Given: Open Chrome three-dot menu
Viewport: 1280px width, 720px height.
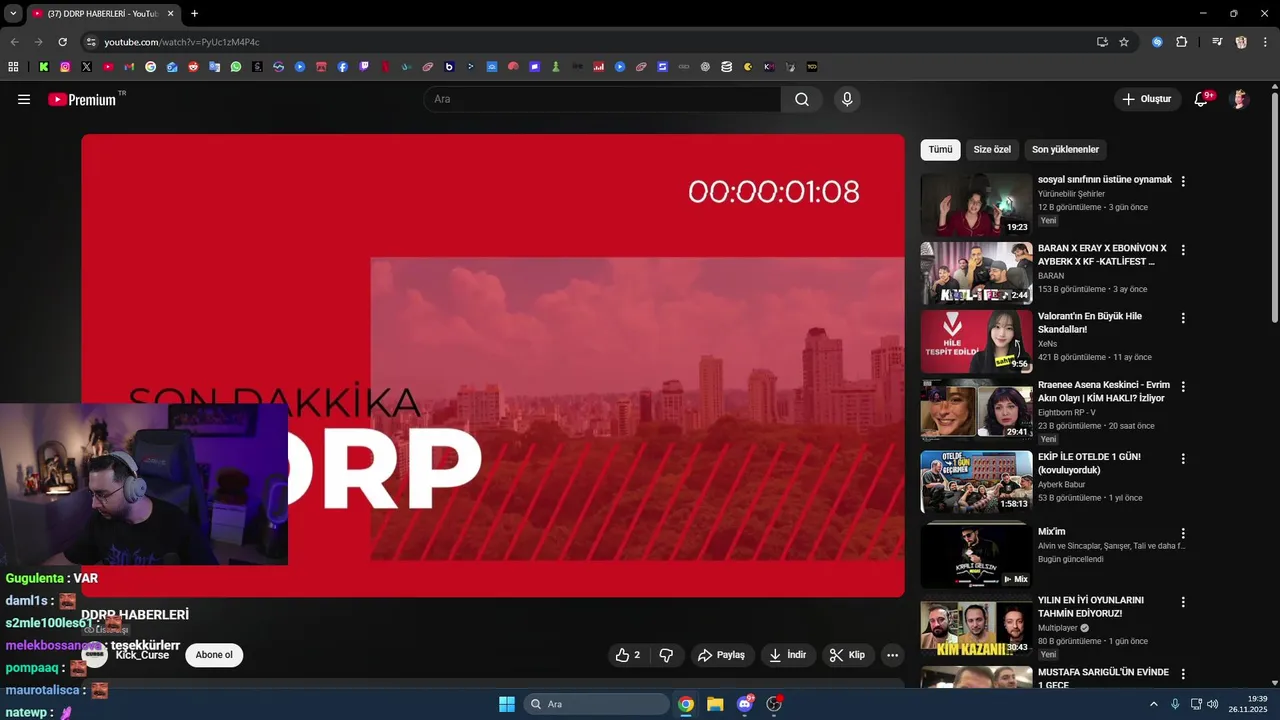Looking at the screenshot, I should (x=1265, y=42).
